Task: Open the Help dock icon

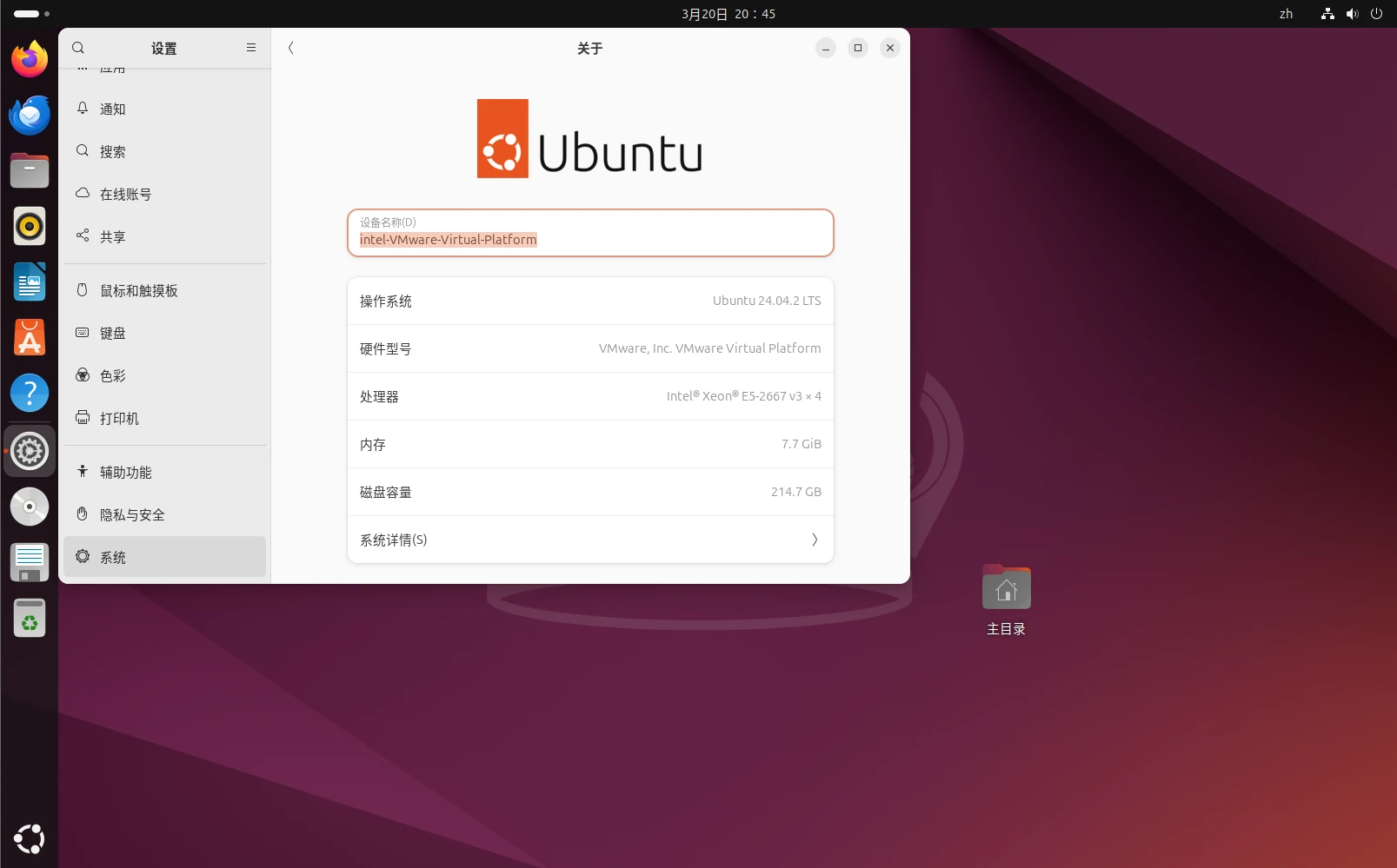Action: tap(30, 393)
